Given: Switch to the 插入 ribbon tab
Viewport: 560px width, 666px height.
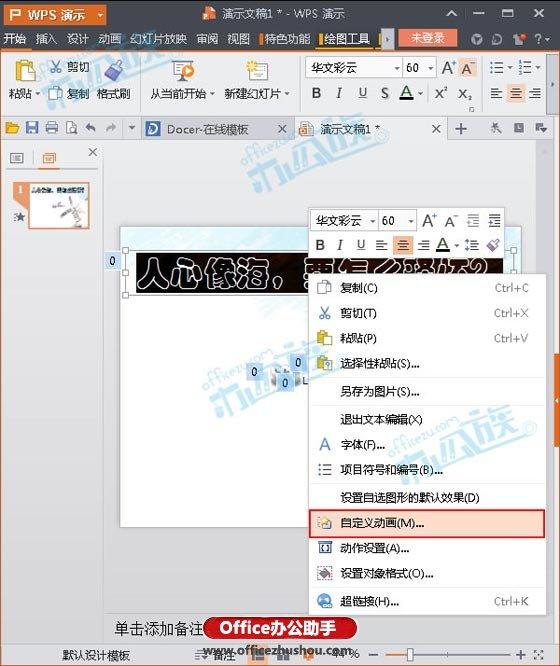Looking at the screenshot, I should pyautogui.click(x=46, y=39).
